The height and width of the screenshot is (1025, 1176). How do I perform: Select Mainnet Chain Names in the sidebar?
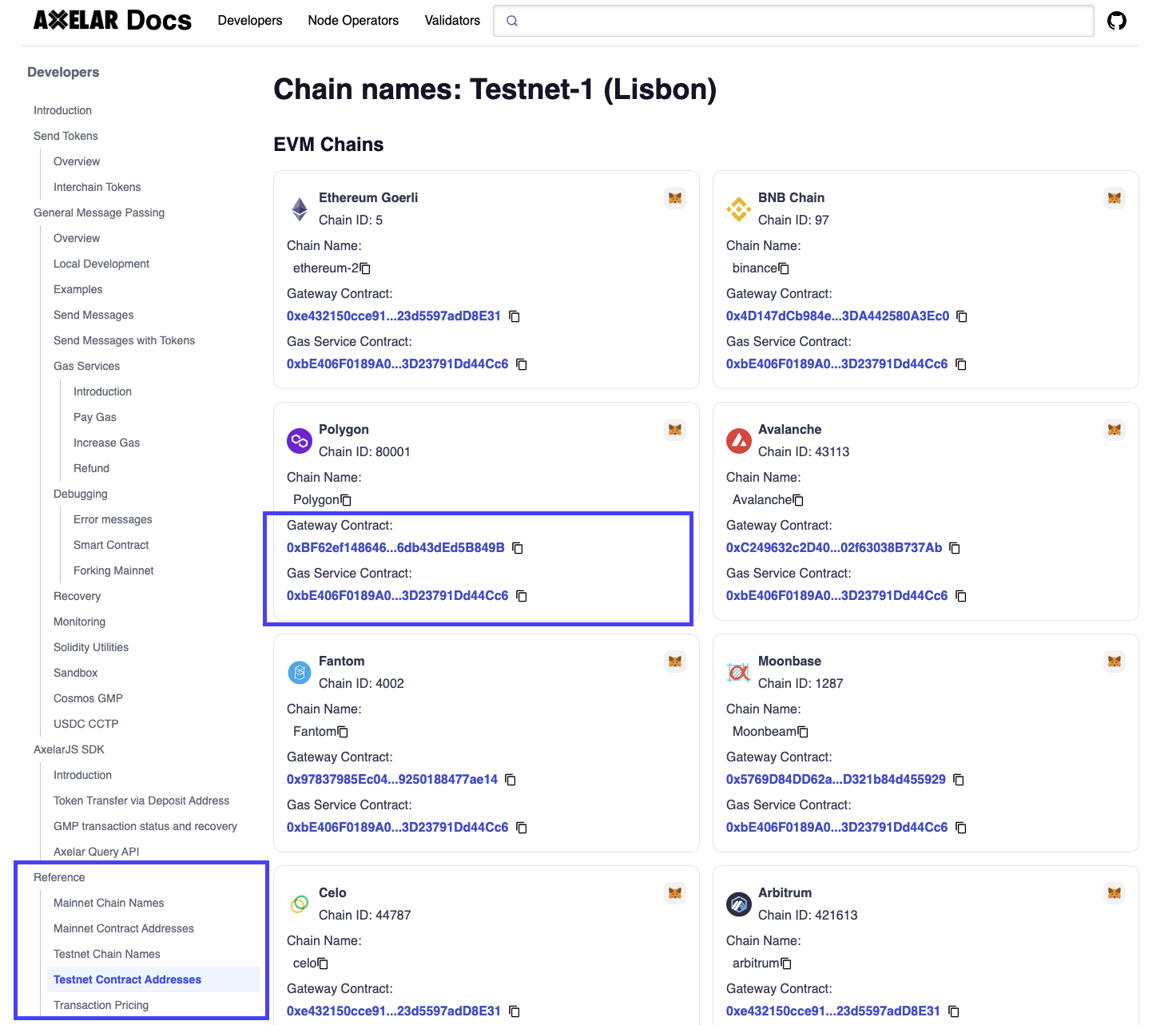pyautogui.click(x=109, y=902)
